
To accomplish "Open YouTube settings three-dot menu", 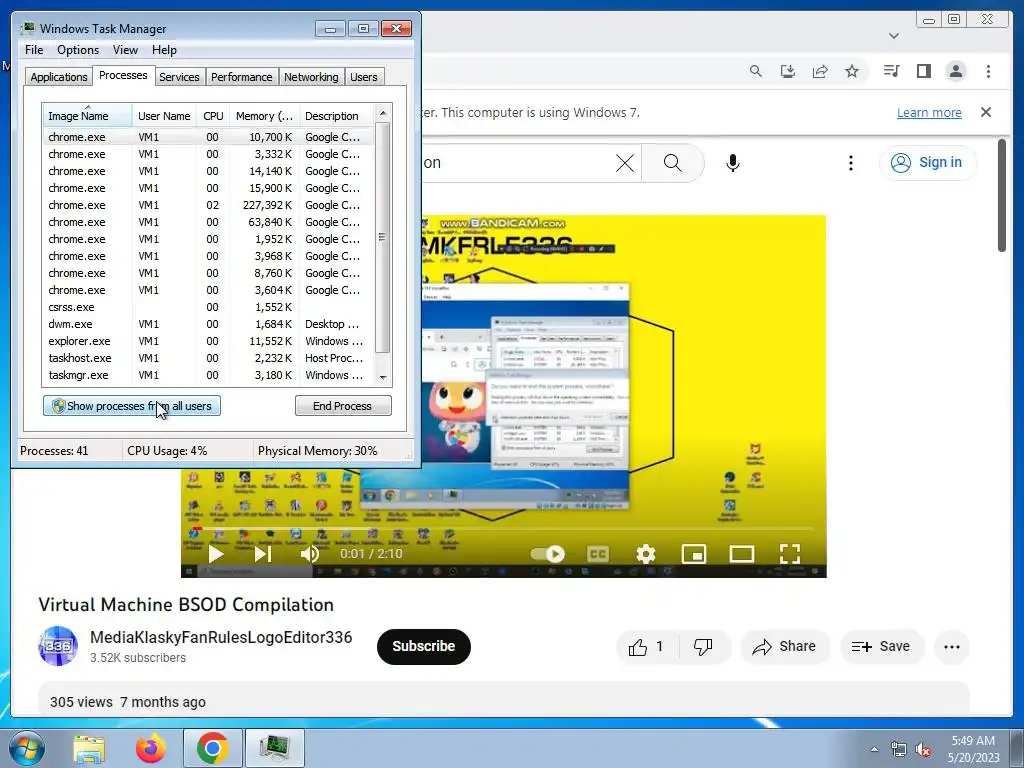I will (850, 163).
